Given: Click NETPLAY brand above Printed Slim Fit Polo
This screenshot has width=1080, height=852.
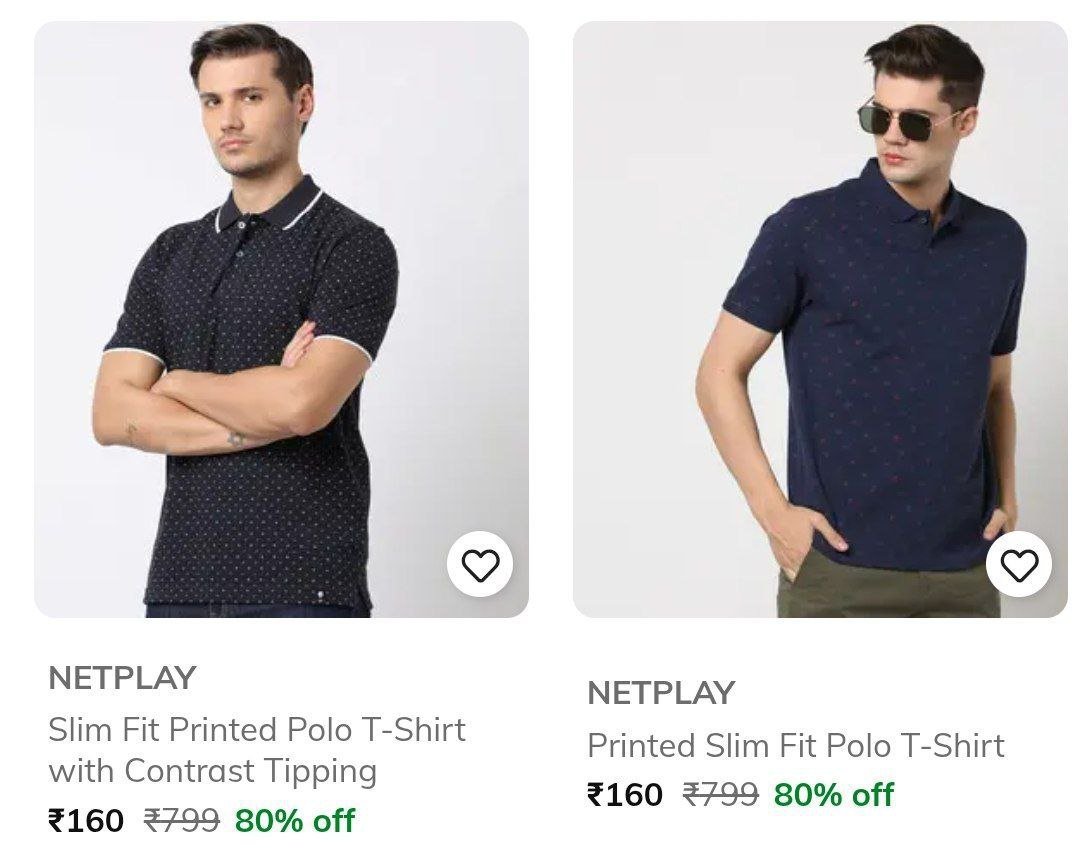Looking at the screenshot, I should tap(661, 692).
